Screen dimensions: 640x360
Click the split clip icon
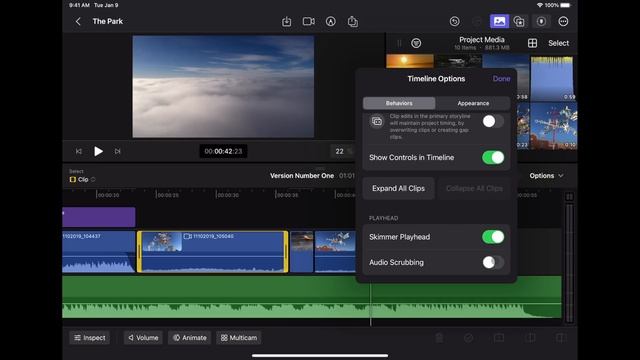pos(531,338)
